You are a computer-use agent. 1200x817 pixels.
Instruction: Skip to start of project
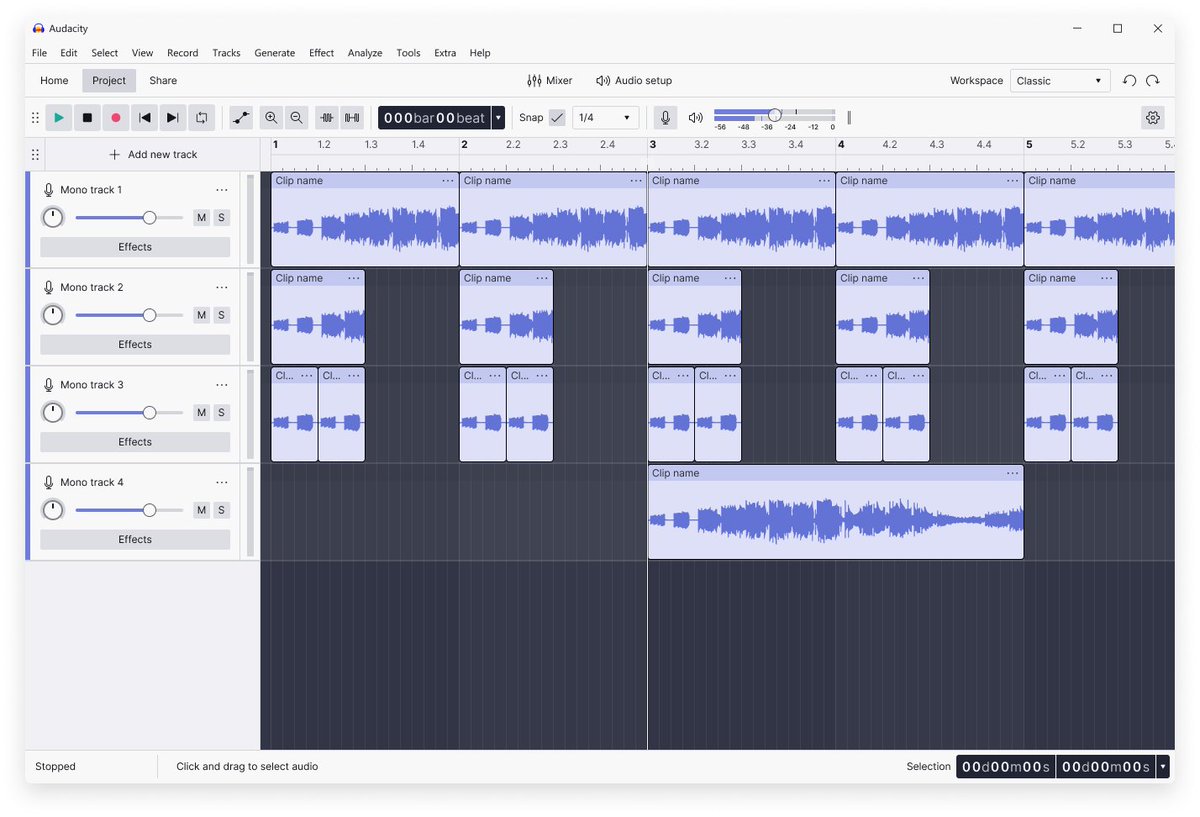144,118
